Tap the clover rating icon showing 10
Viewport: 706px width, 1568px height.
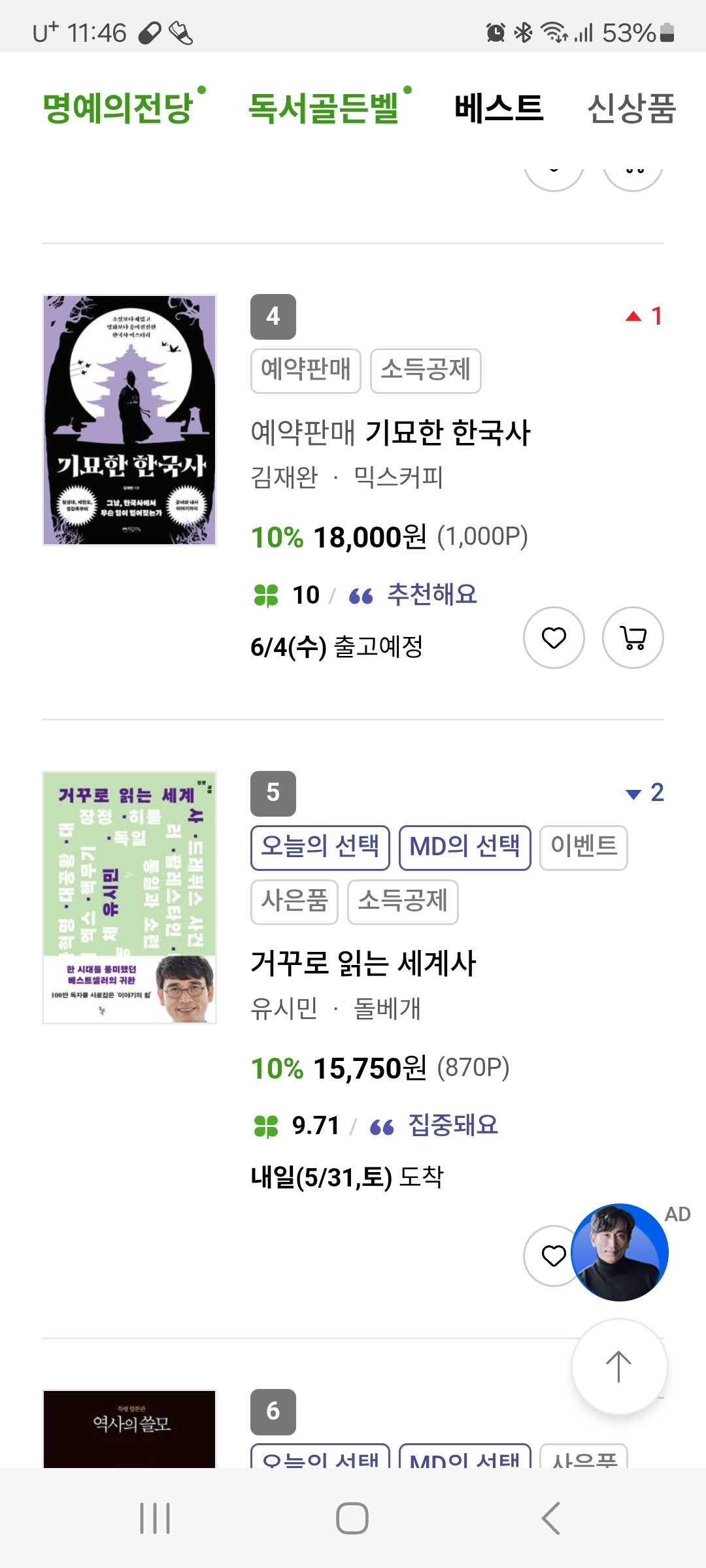[266, 595]
